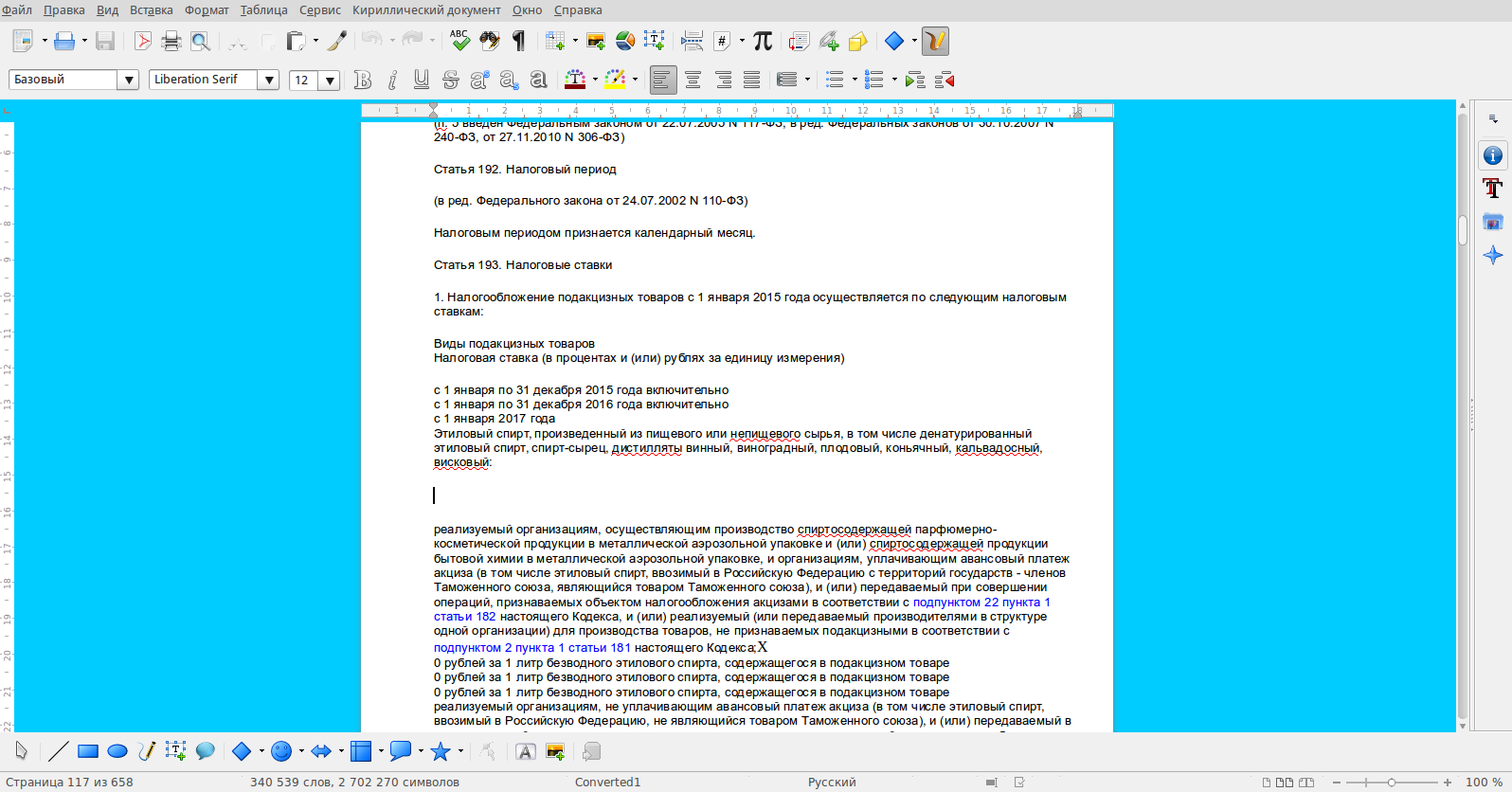Toggle the Show Draw Functions button
Viewport: 1512px width, 792px height.
coord(935,41)
